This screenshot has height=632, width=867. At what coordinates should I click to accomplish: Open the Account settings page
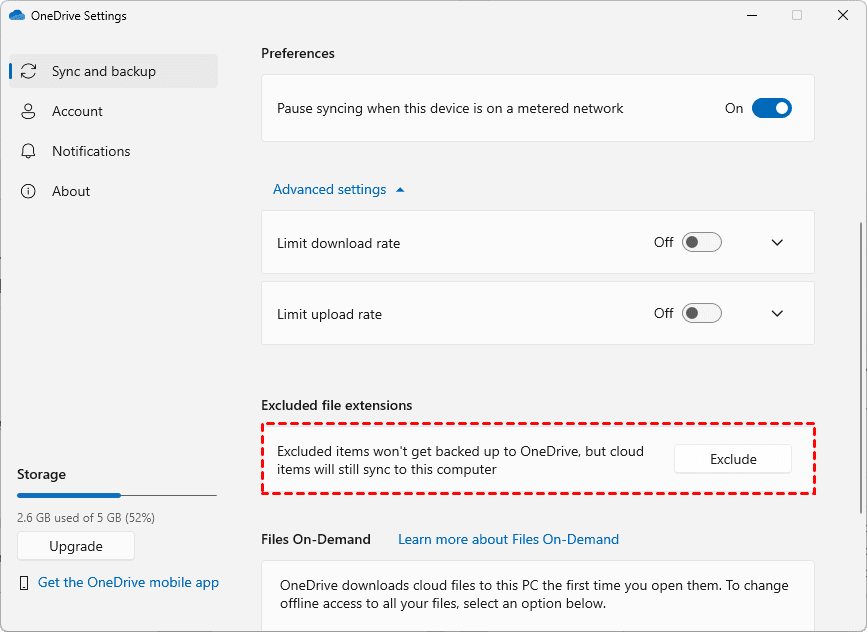[x=77, y=111]
